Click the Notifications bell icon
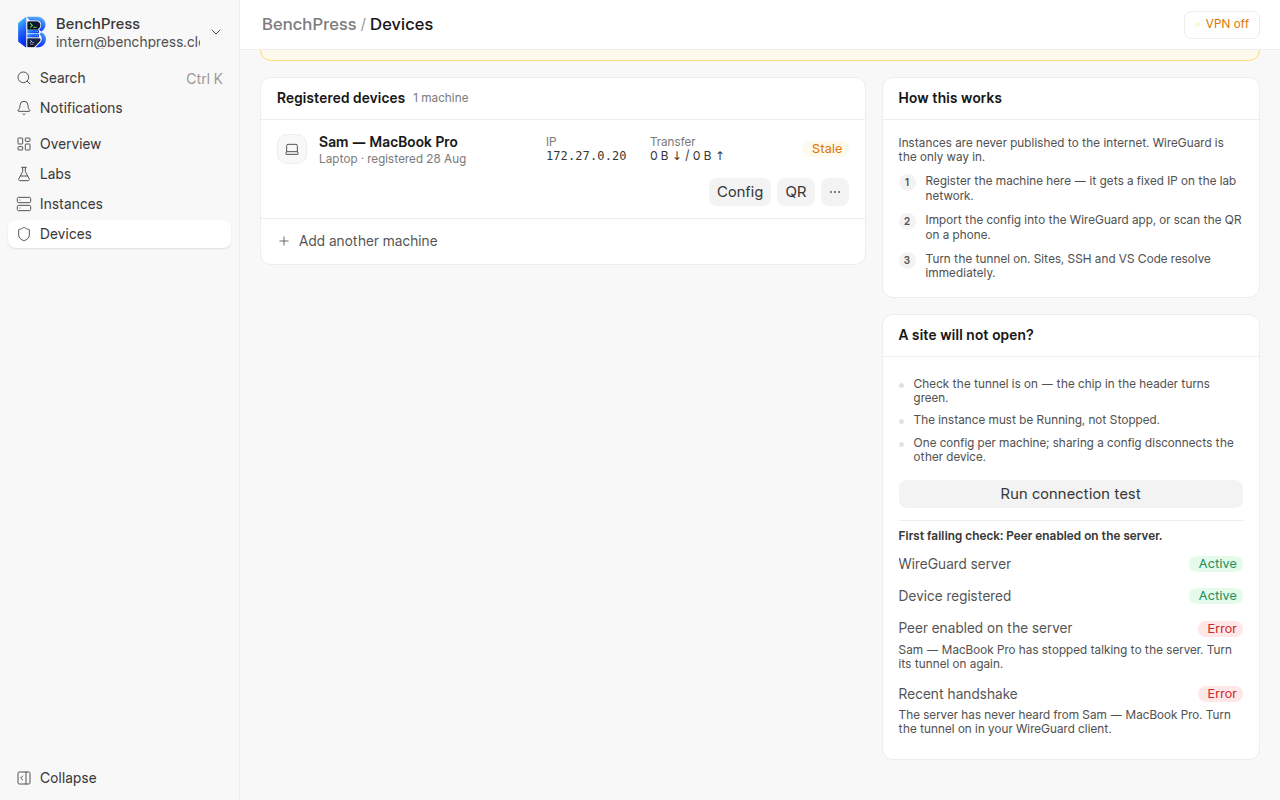Image resolution: width=1280 pixels, height=800 pixels. 24,108
